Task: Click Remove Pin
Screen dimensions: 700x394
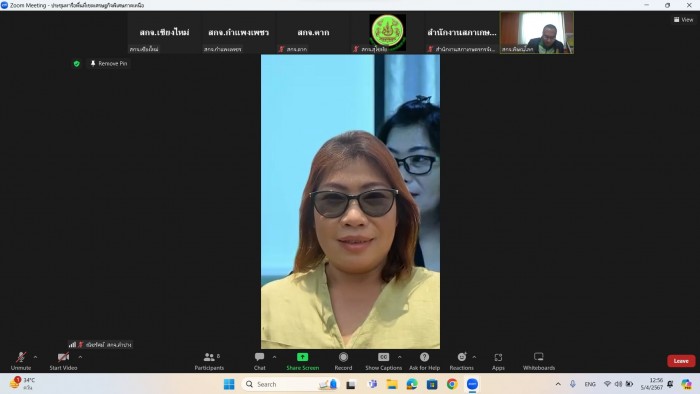Action: 109,64
